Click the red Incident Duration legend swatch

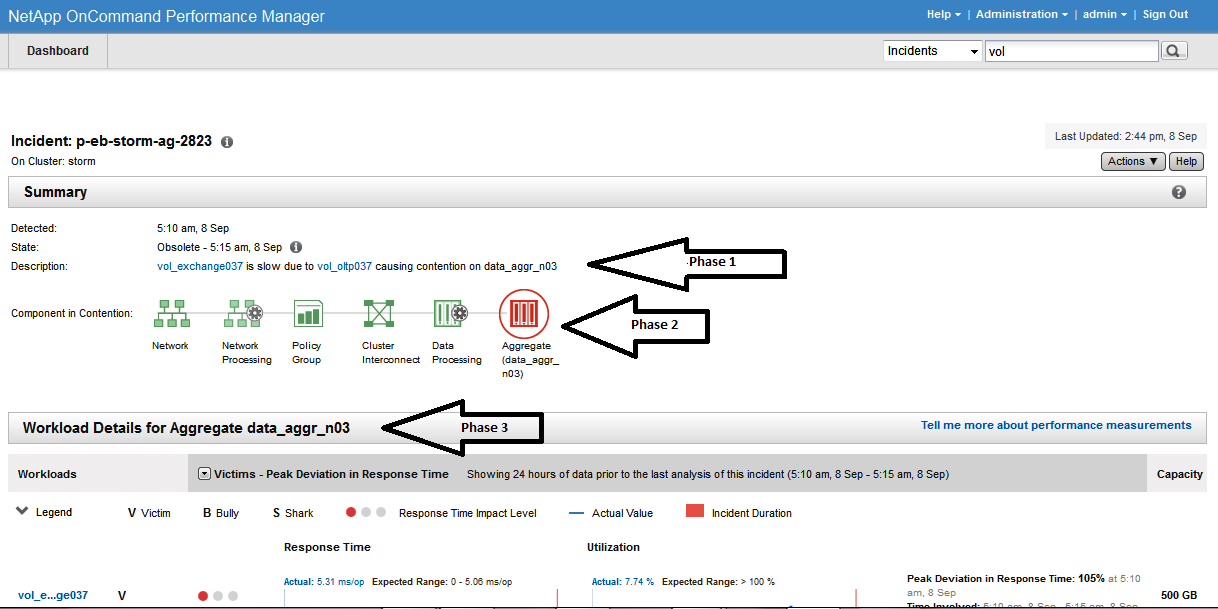coord(695,511)
